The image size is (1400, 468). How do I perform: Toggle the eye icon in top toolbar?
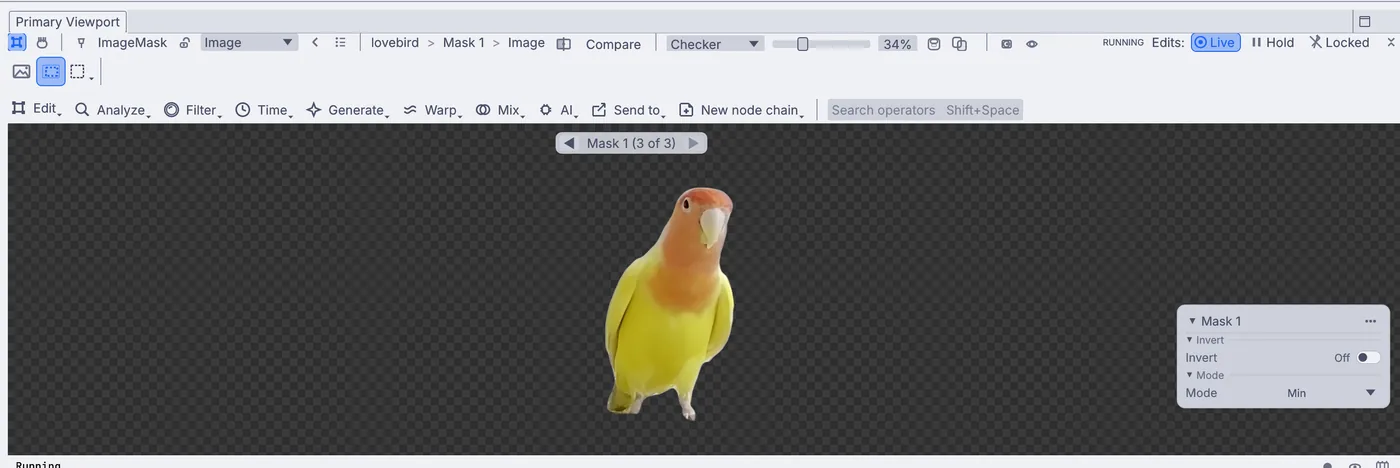[x=1032, y=44]
